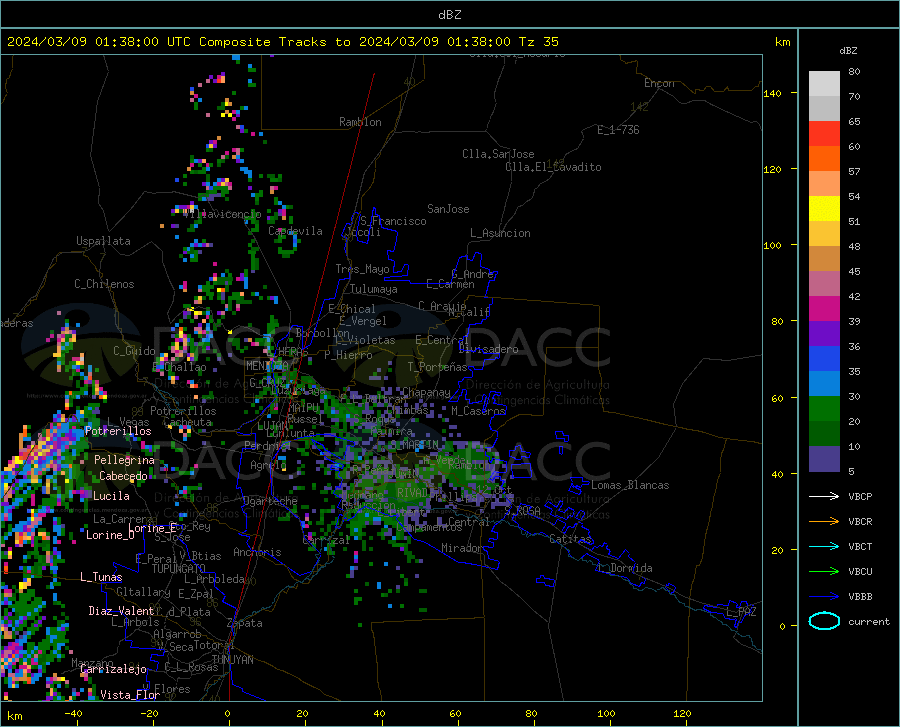Click the 'S_Francisco' map label

tap(393, 221)
